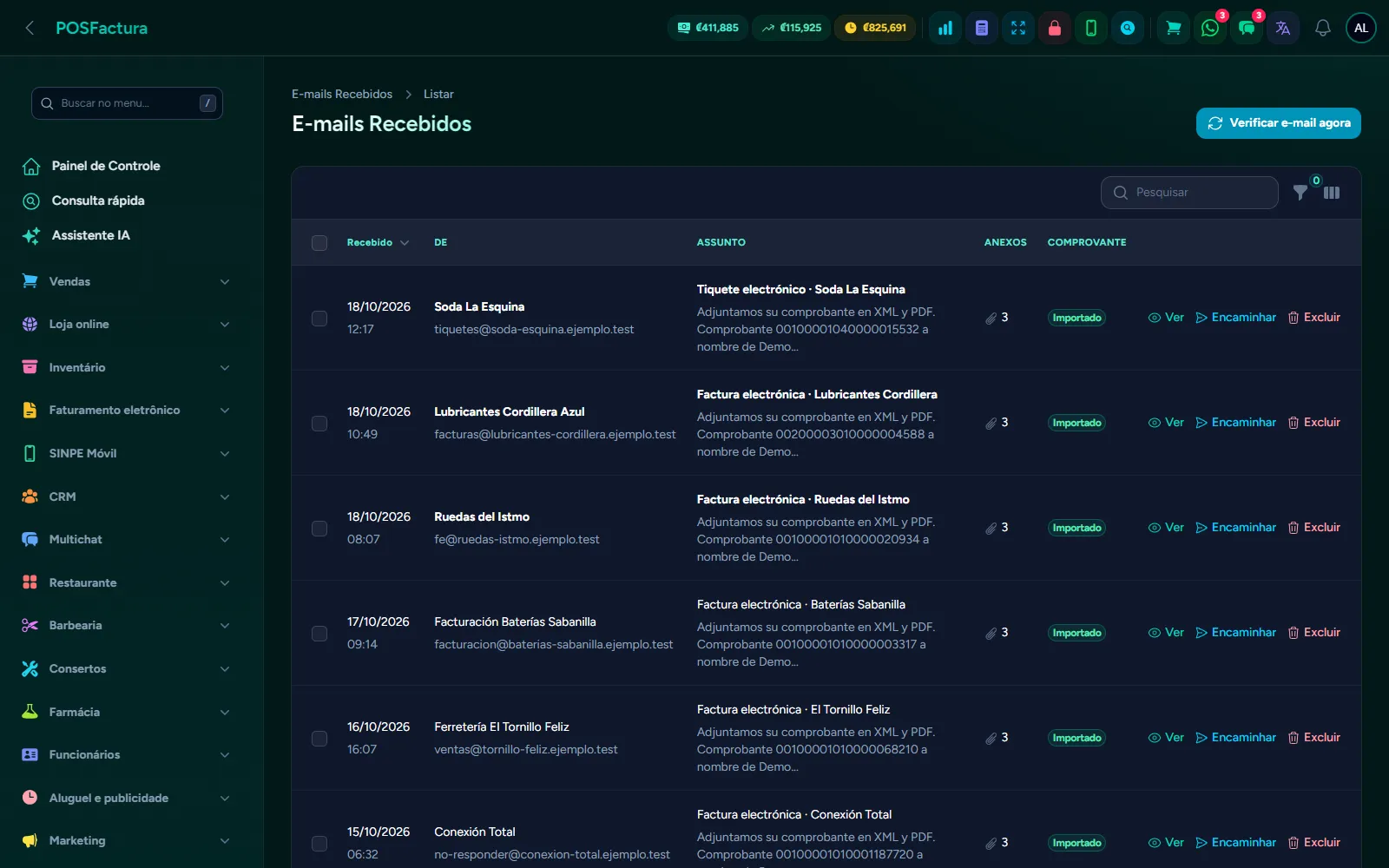Expand the Faturamento eletrônico menu
The height and width of the screenshot is (868, 1389).
[127, 411]
